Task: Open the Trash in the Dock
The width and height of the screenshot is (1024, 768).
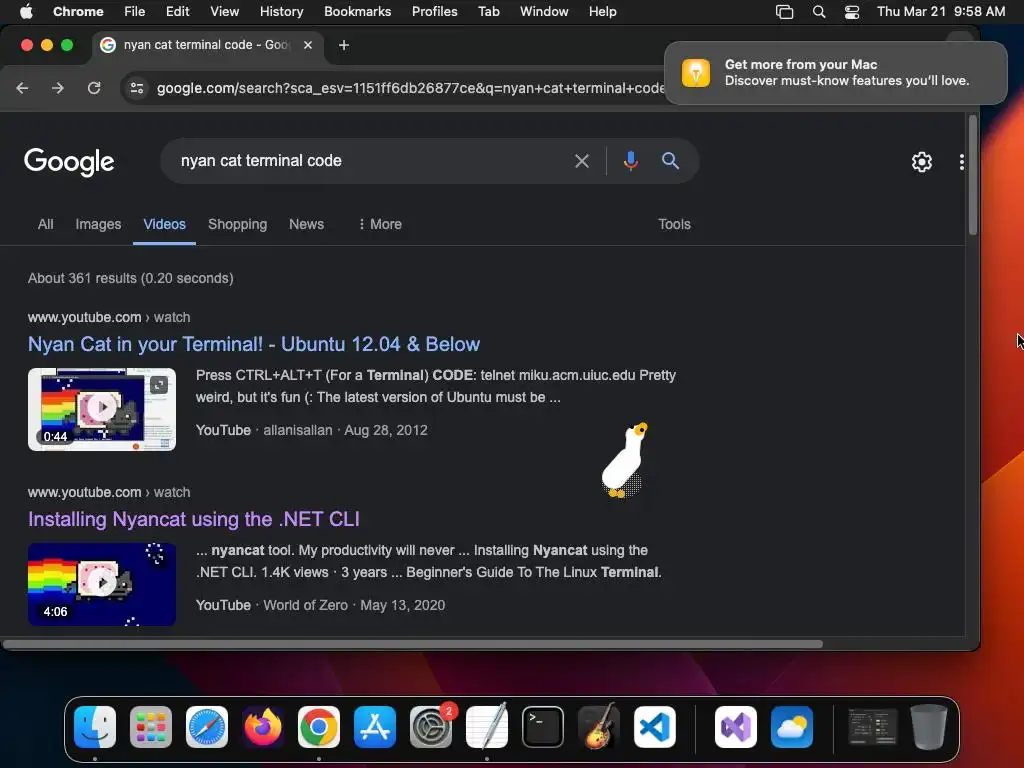Action: click(929, 727)
